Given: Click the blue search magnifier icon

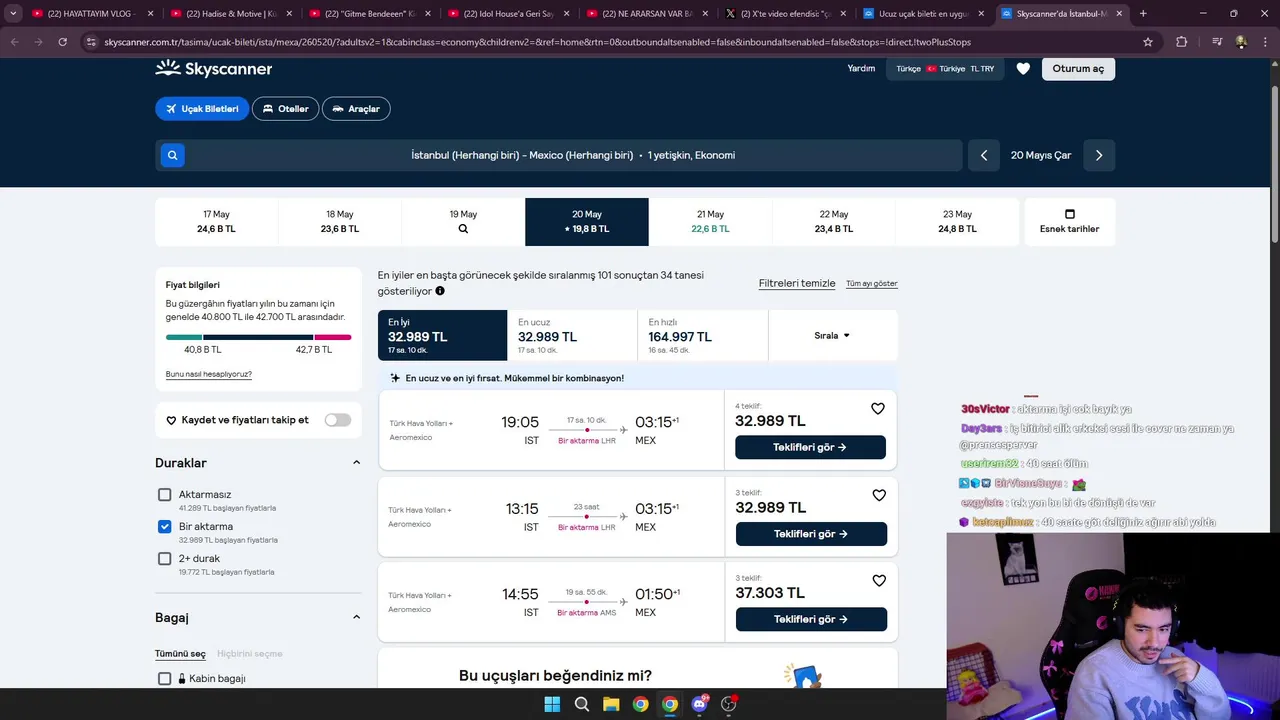Looking at the screenshot, I should [x=173, y=155].
